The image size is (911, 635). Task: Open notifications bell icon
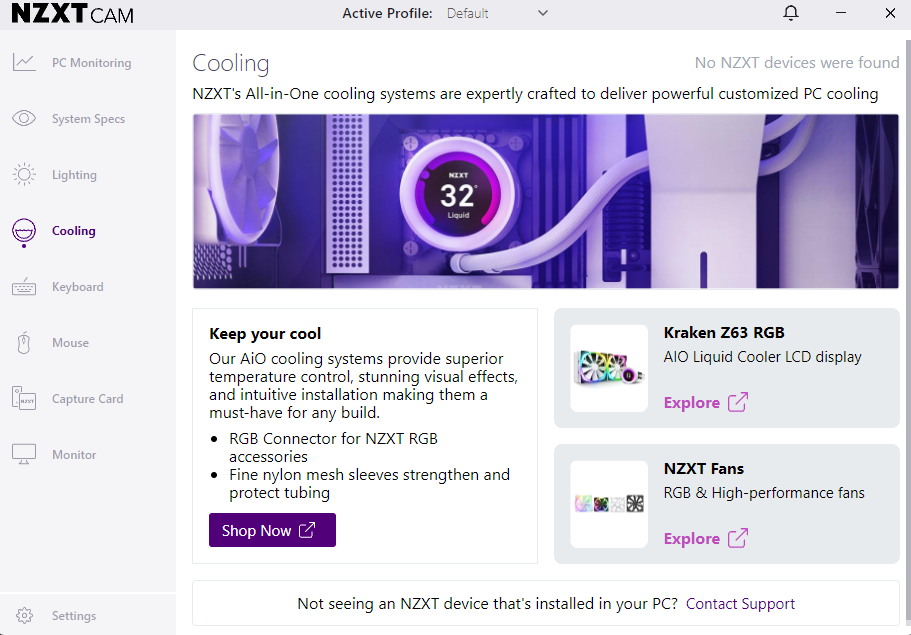point(791,13)
